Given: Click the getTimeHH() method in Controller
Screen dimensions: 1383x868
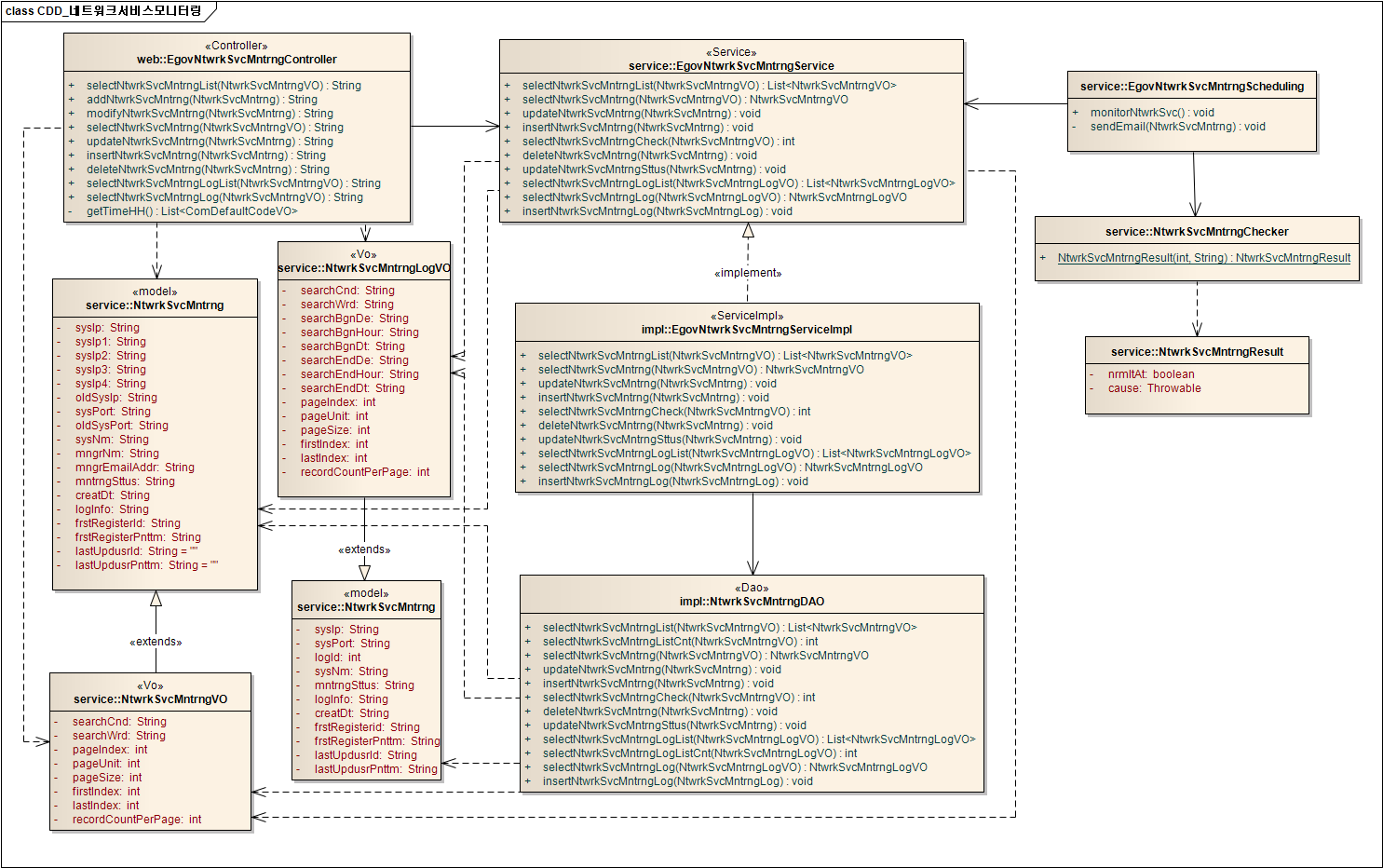Looking at the screenshot, I should pos(191,211).
